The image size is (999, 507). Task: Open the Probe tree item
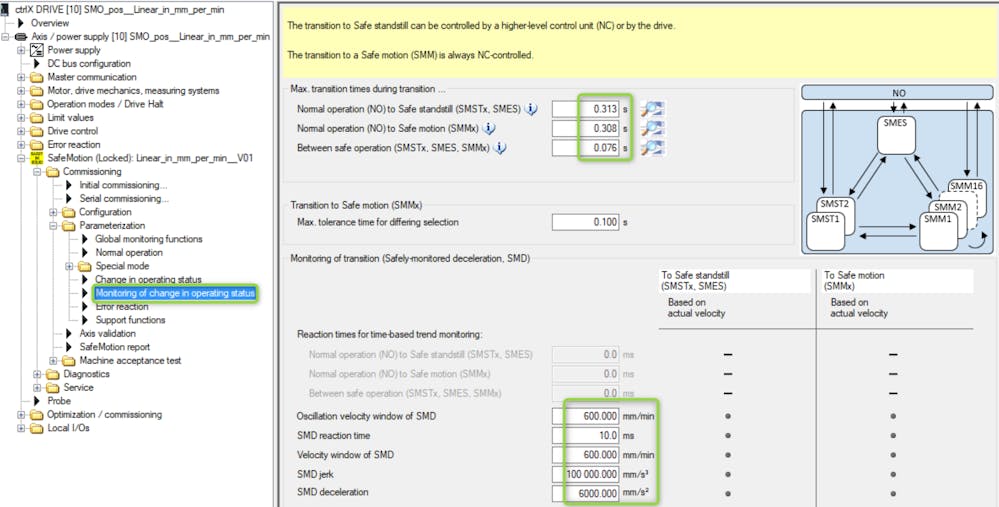pyautogui.click(x=59, y=401)
